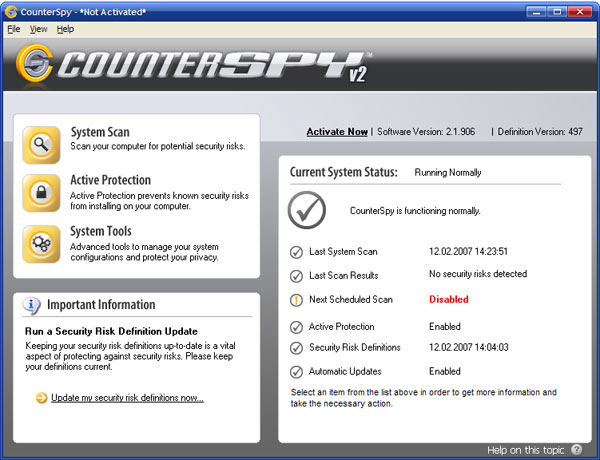The height and width of the screenshot is (460, 600).
Task: Click the Active Protection padlock icon
Action: [x=41, y=193]
